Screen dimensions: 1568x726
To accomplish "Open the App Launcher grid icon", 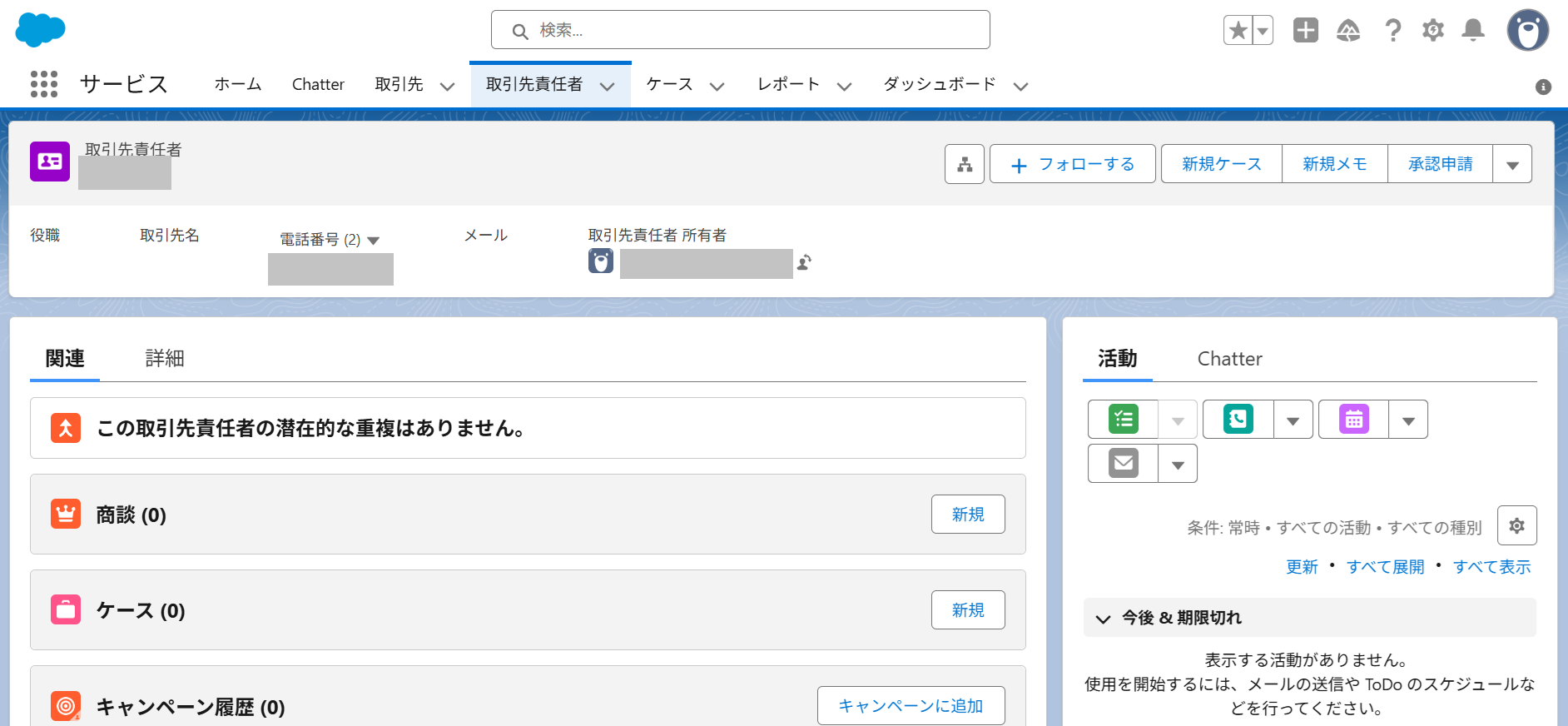I will (x=44, y=84).
